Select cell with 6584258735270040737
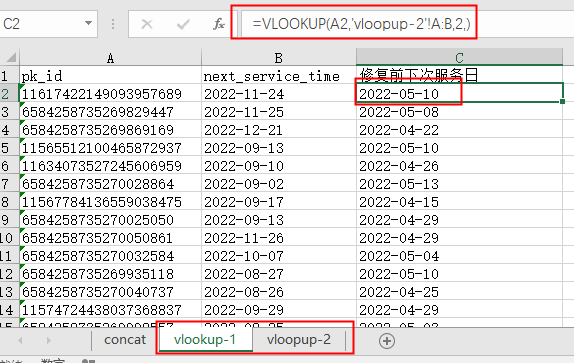This screenshot has height=363, width=574. coord(110,291)
